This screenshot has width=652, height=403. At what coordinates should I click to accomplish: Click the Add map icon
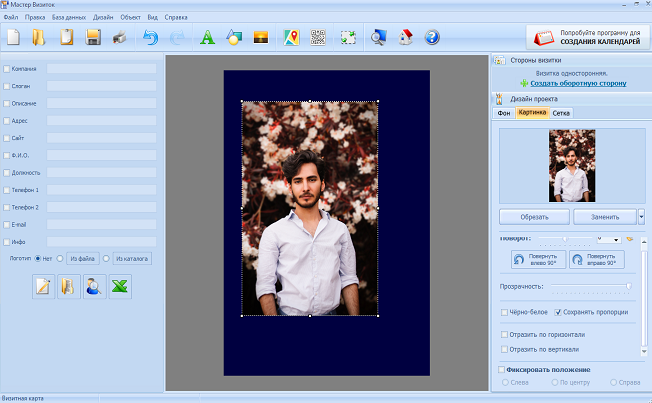click(291, 37)
